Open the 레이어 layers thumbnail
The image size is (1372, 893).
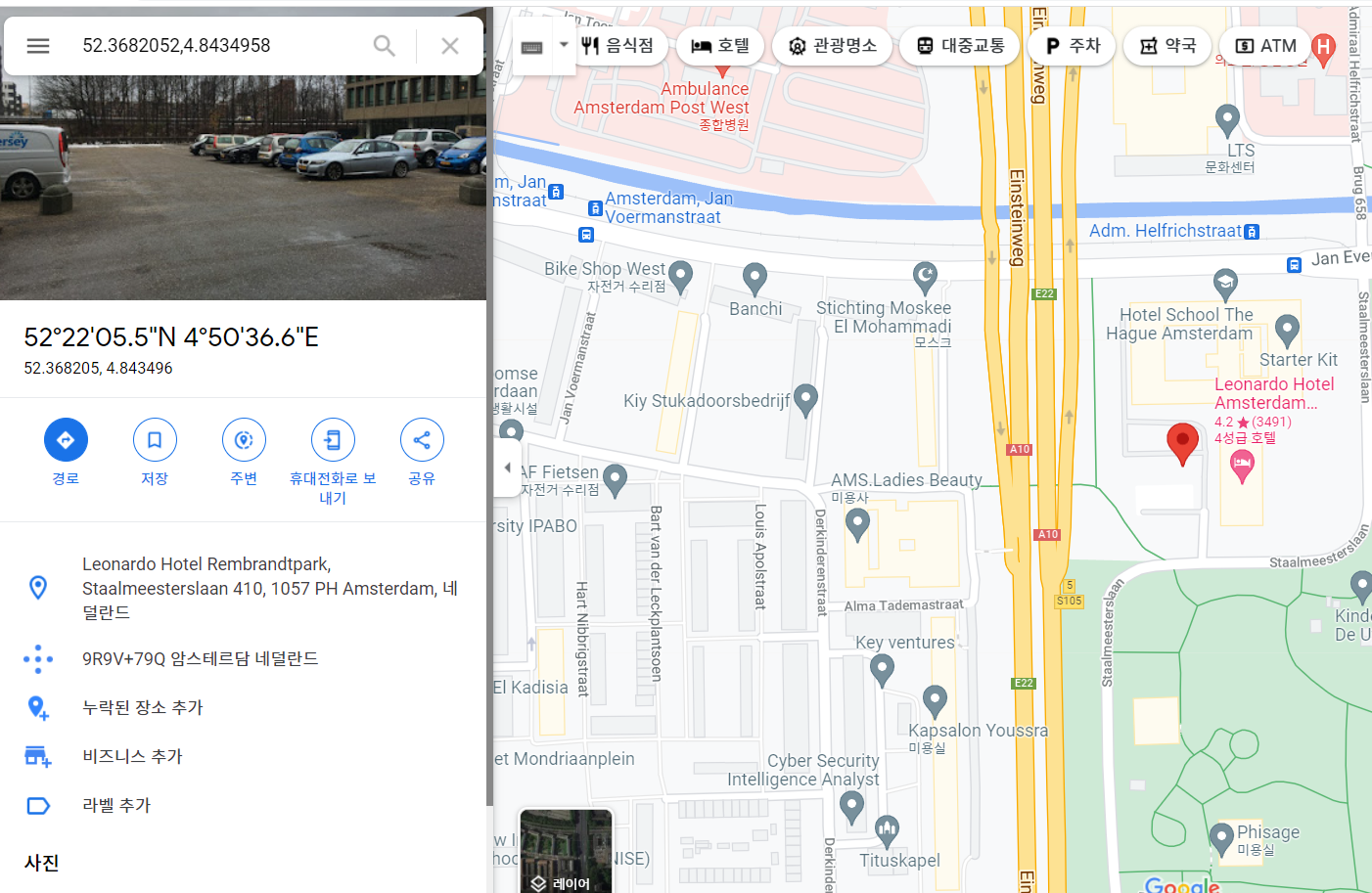pos(566,850)
